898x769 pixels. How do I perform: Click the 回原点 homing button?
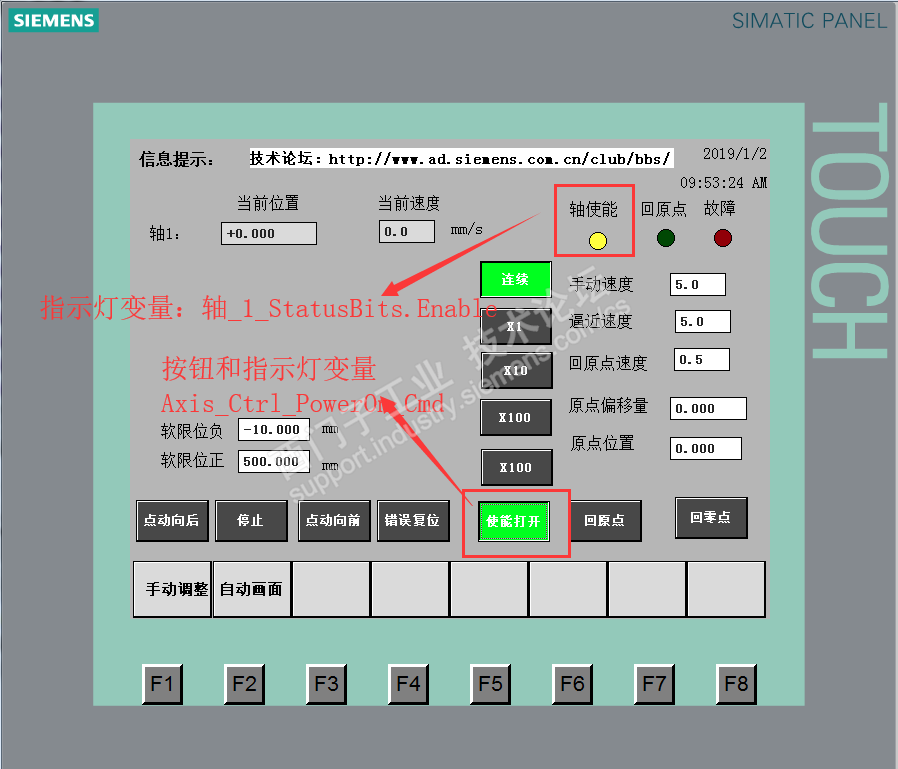point(605,520)
